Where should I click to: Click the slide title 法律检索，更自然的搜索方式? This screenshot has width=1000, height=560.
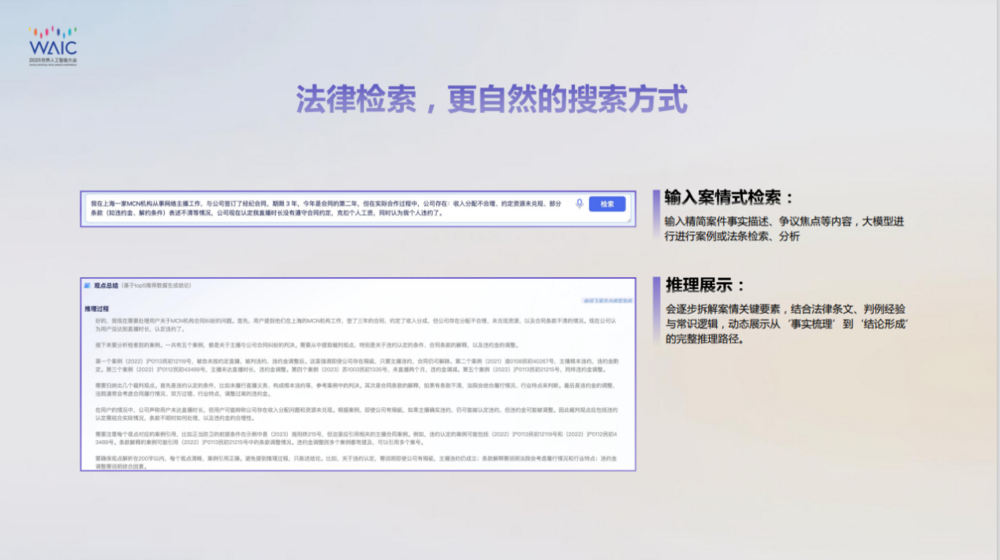click(491, 99)
